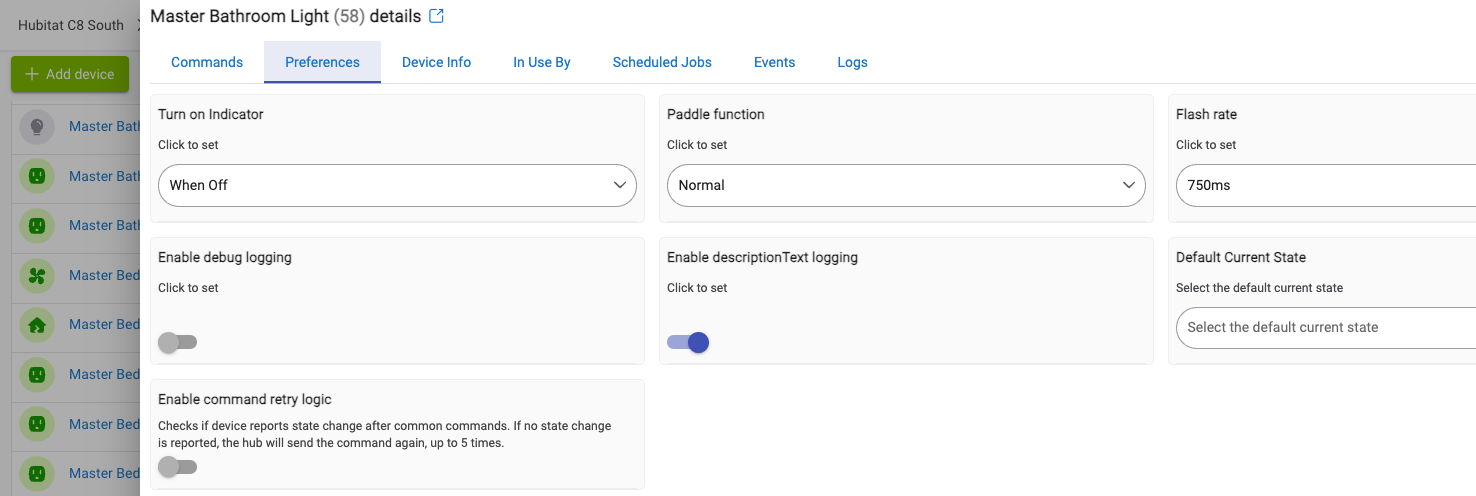Go to the Events tab
The image size is (1476, 496).
coord(774,62)
